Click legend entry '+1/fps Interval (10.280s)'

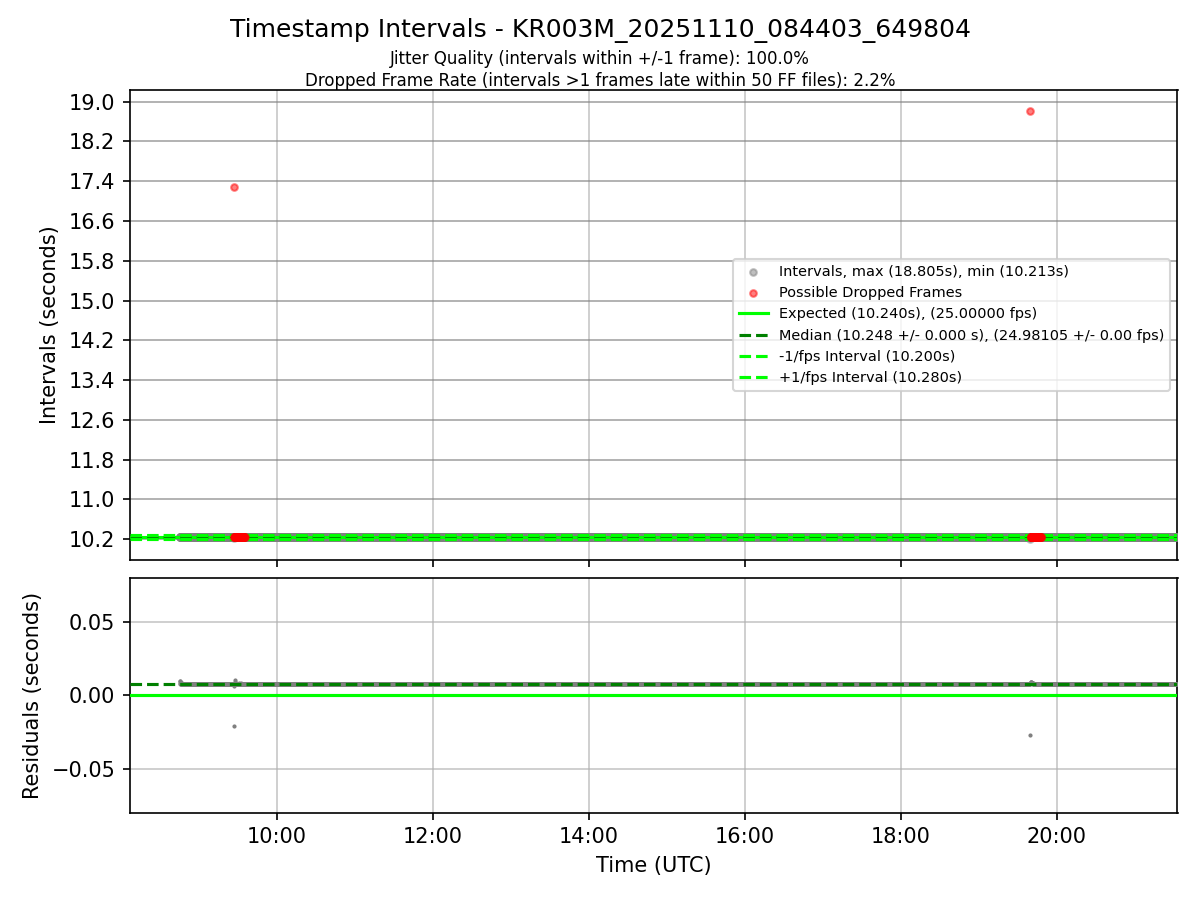[870, 377]
